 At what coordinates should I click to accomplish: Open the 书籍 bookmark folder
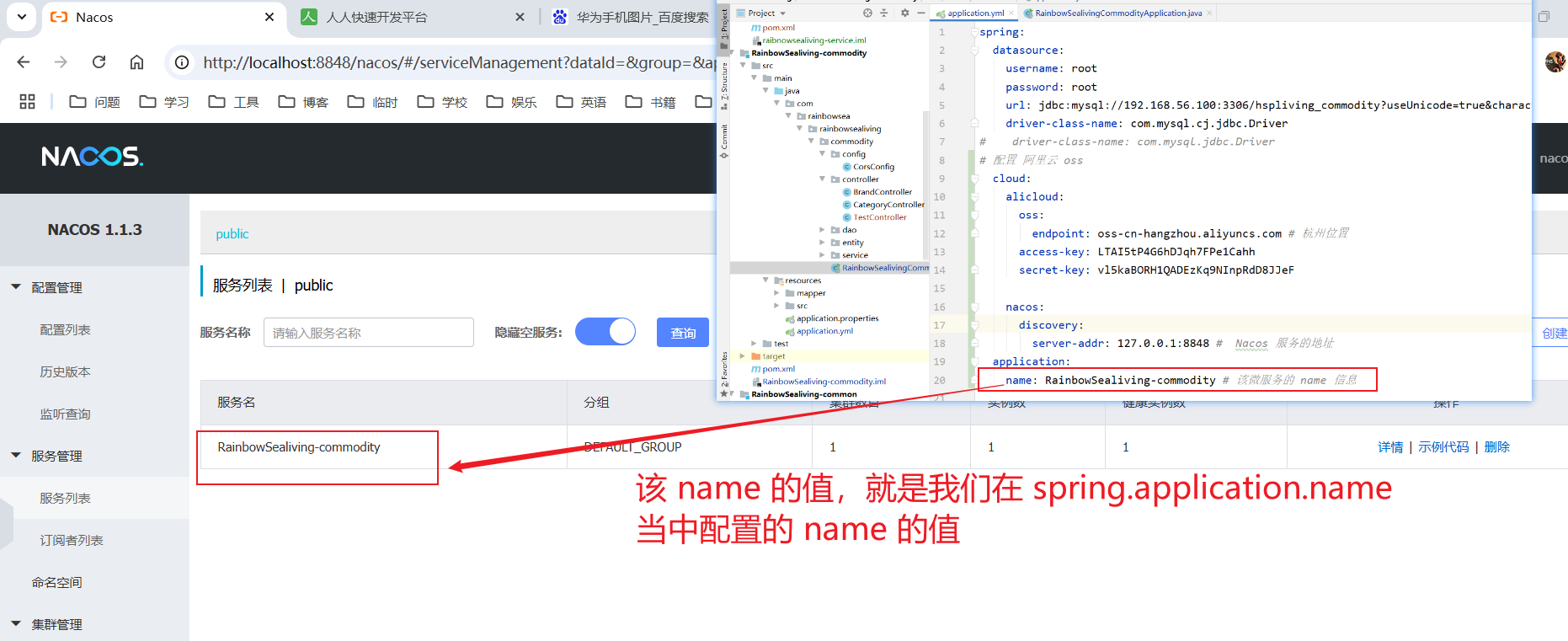click(650, 102)
